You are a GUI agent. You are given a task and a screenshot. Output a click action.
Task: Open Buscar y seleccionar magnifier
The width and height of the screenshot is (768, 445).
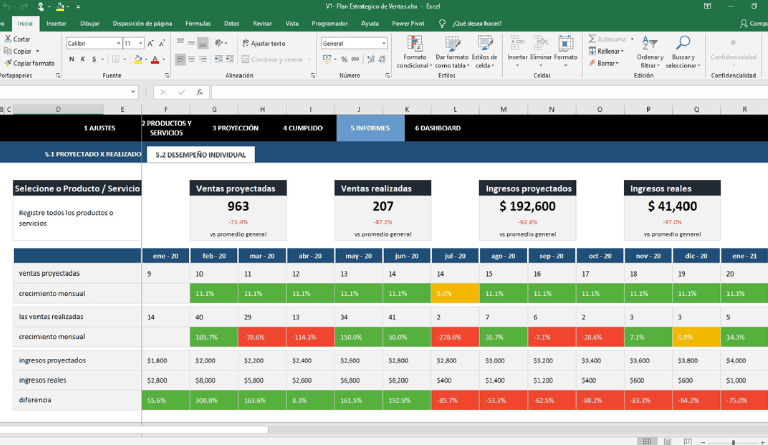pyautogui.click(x=683, y=52)
